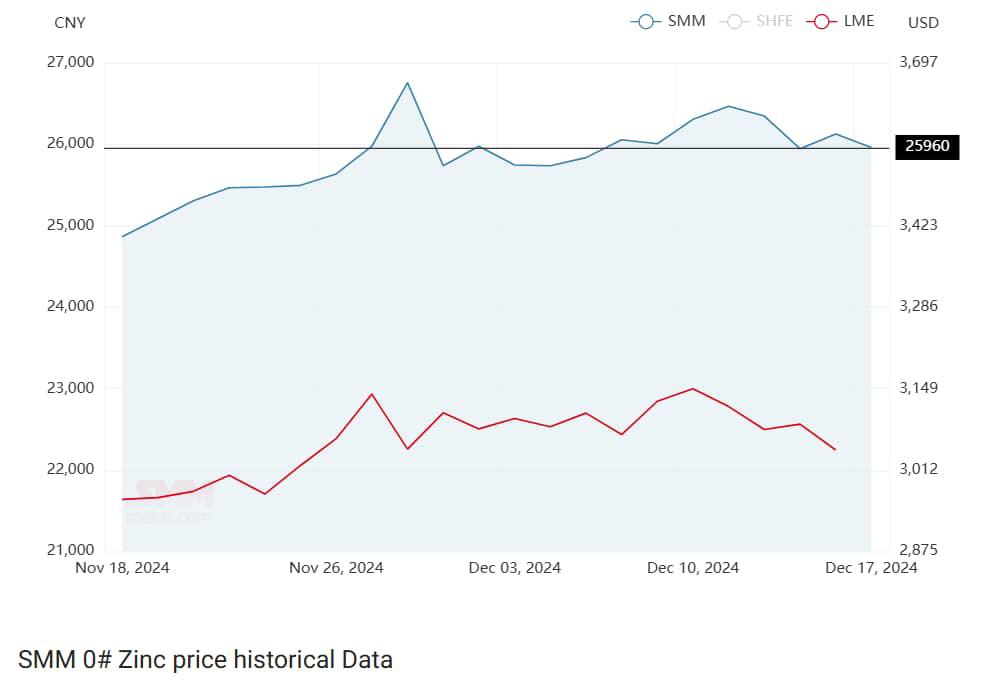Click the last point of the red LME line

point(835,450)
